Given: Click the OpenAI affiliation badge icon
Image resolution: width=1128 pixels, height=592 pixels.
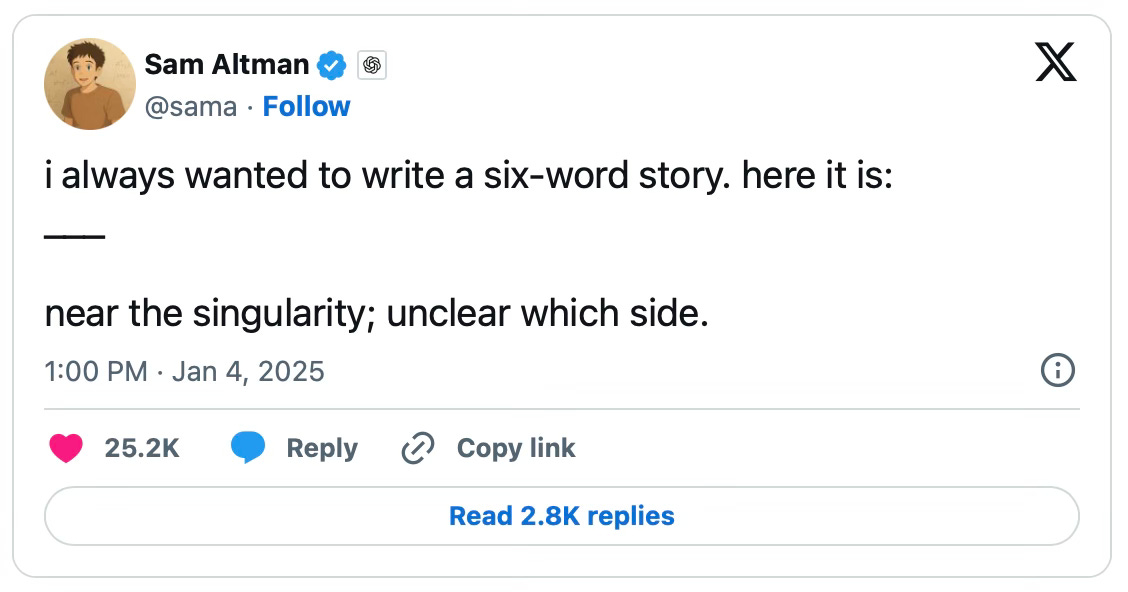Looking at the screenshot, I should click(372, 66).
